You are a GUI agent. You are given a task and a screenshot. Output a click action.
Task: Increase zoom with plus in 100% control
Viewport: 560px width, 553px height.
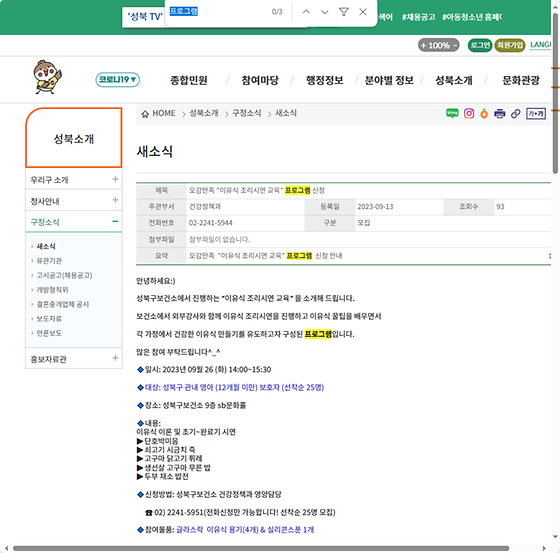click(424, 45)
